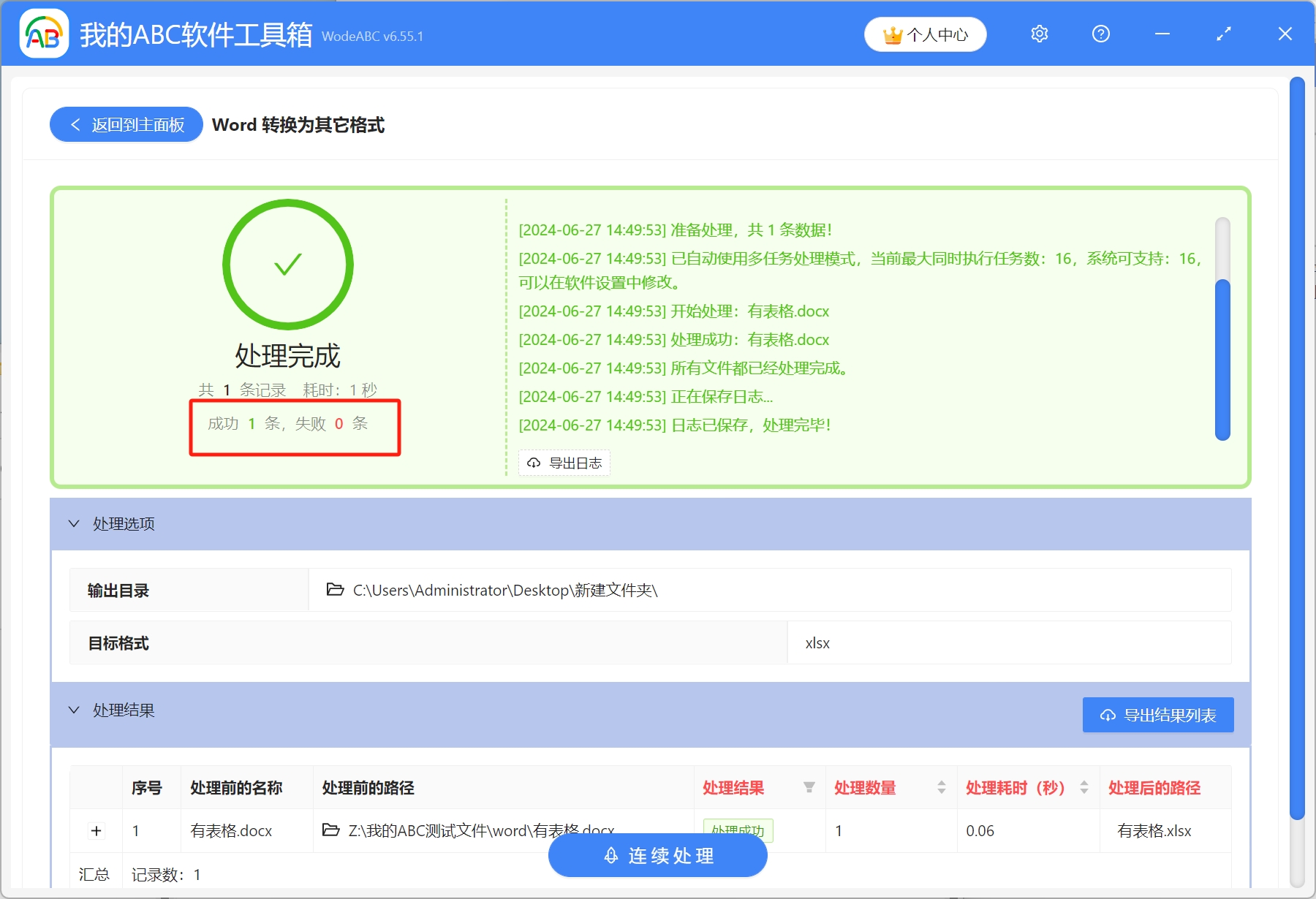The height and width of the screenshot is (899, 1316).
Task: Click the 有表格.xlsx output path cell
Action: (x=1154, y=831)
